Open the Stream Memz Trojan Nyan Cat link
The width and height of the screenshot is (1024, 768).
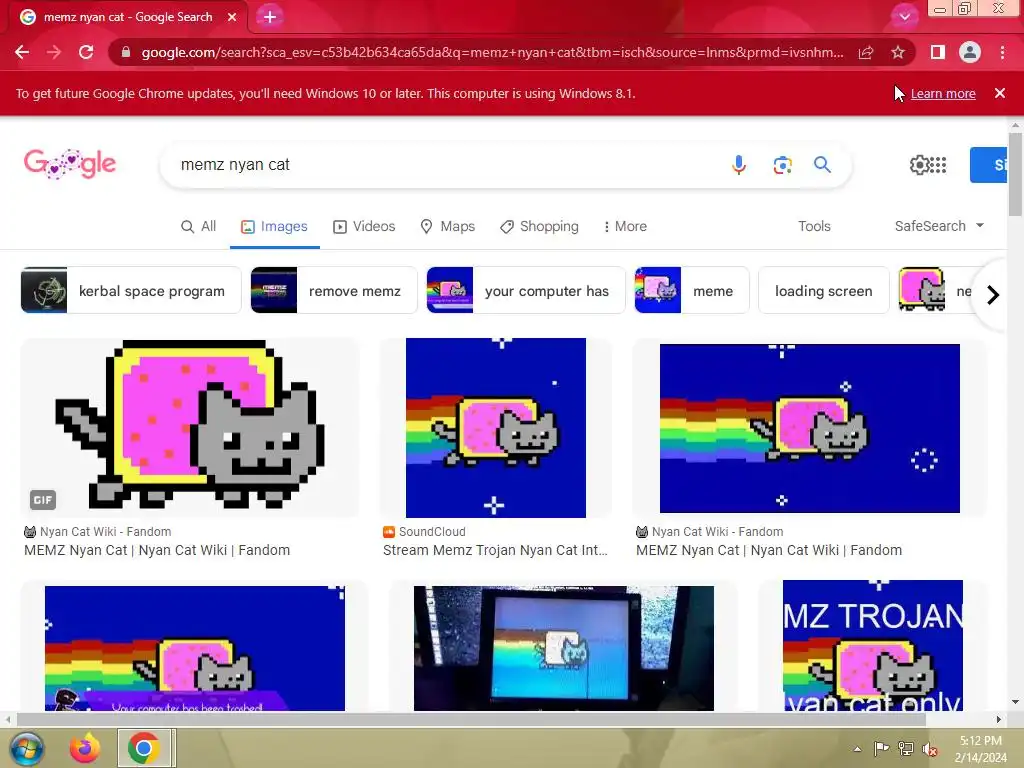pyautogui.click(x=495, y=551)
